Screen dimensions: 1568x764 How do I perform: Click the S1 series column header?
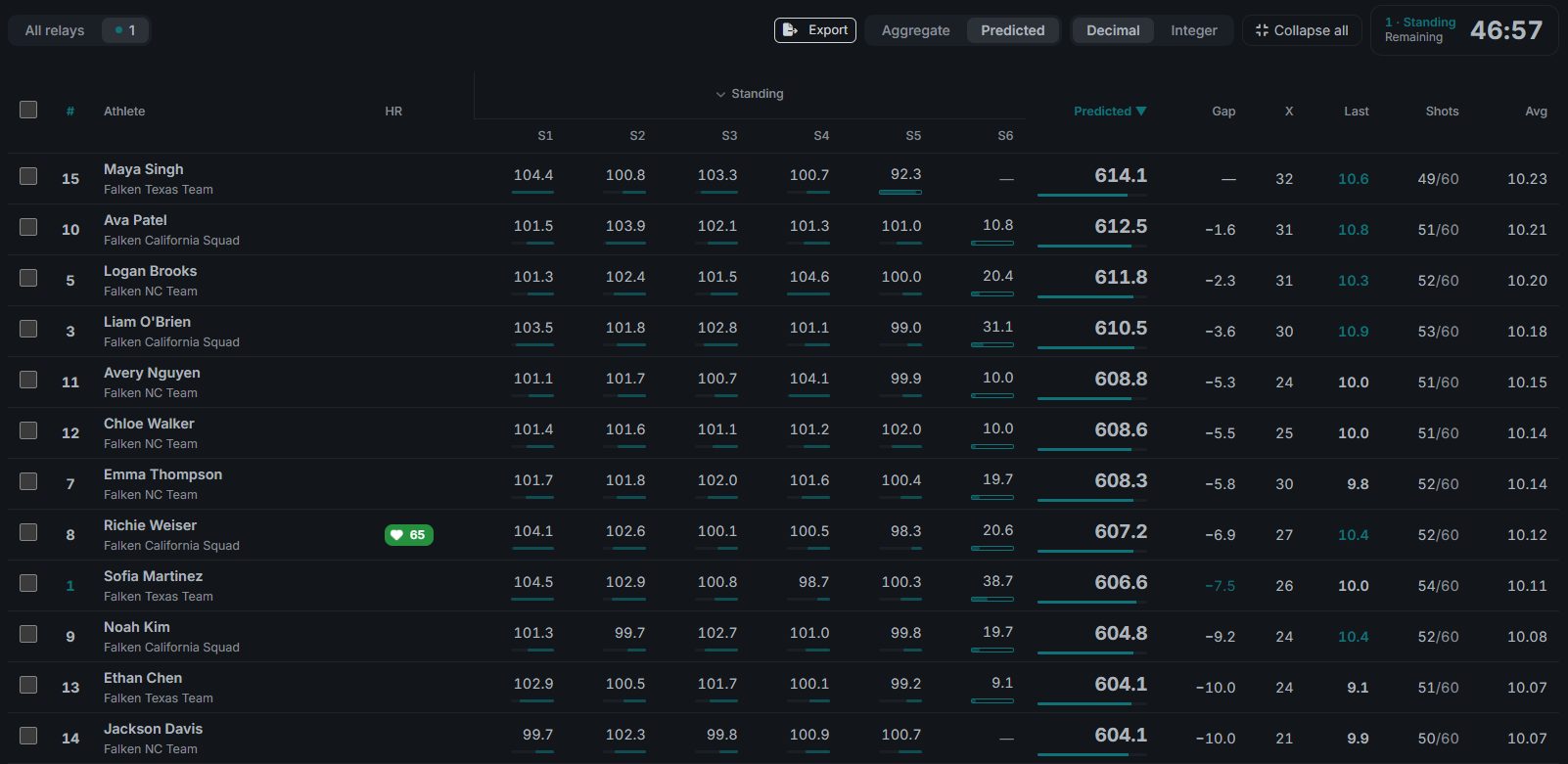point(545,136)
